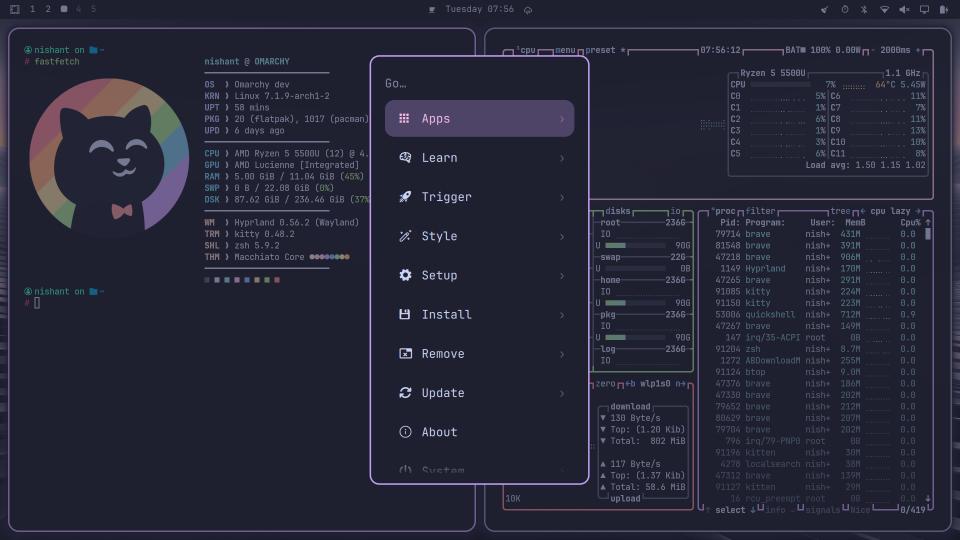Screen dimensions: 960x540
Task: Click the Install floppy disk icon
Action: [x=405, y=314]
